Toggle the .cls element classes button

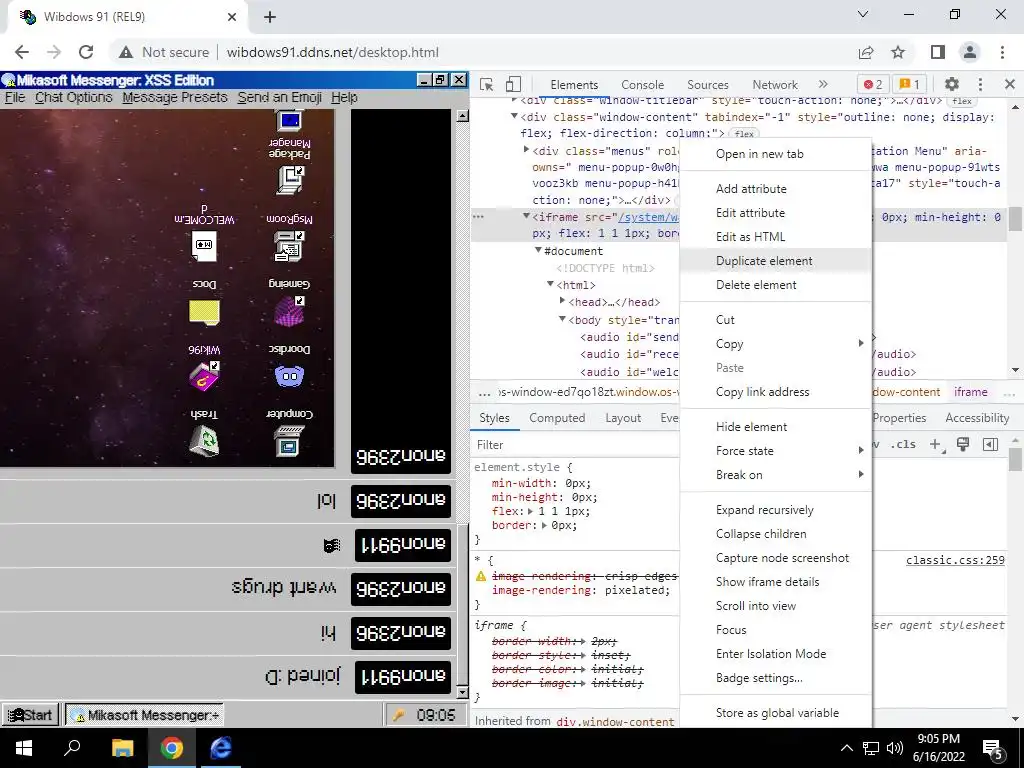click(904, 445)
